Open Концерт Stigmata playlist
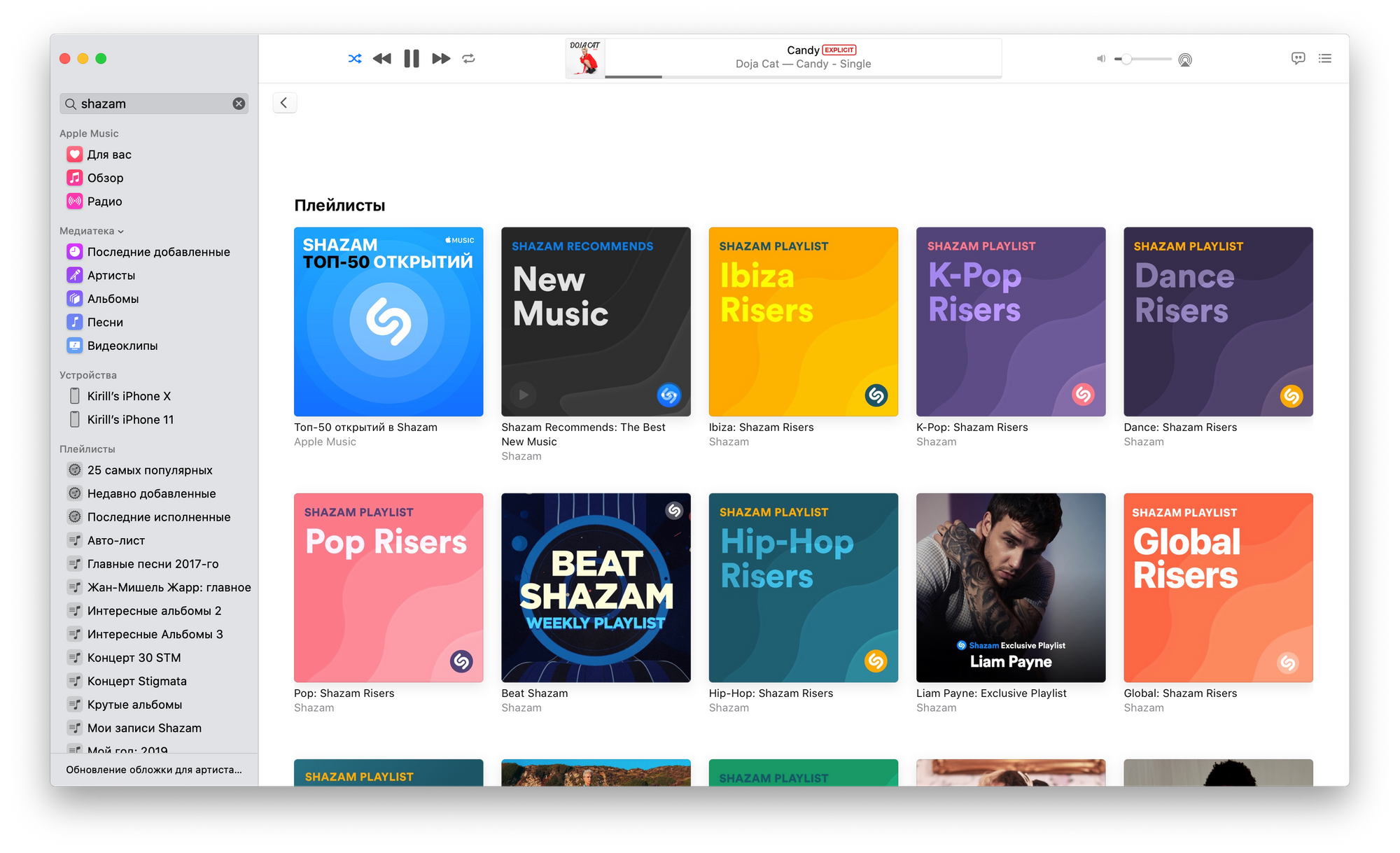Image resolution: width=1400 pixels, height=853 pixels. (136, 681)
